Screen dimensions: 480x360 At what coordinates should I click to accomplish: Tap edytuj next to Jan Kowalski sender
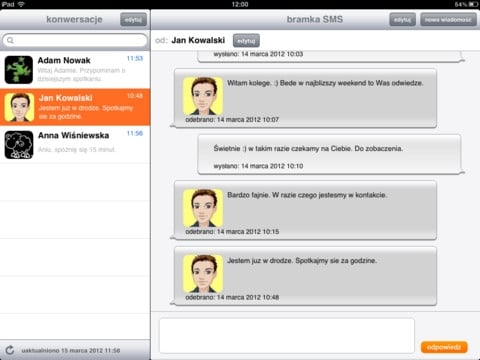246,41
